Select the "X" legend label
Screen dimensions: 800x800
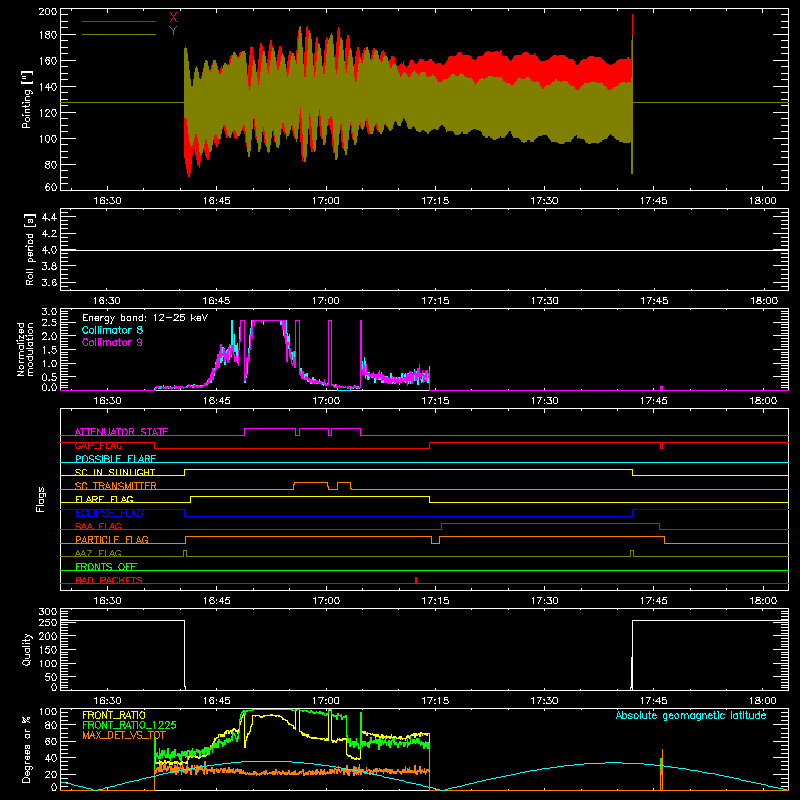coord(173,18)
